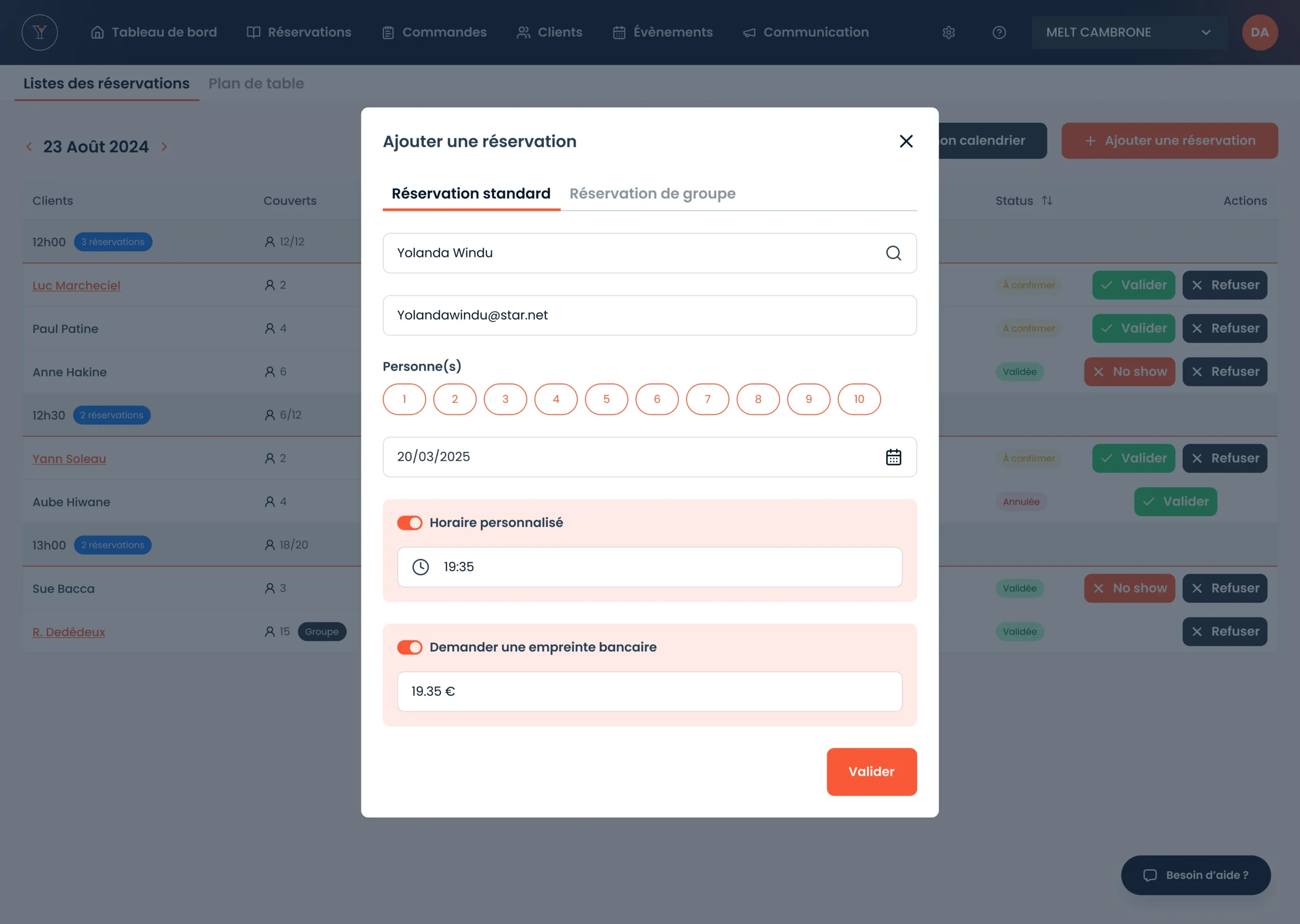1300x924 pixels.
Task: Select 4 persons option
Action: click(556, 400)
